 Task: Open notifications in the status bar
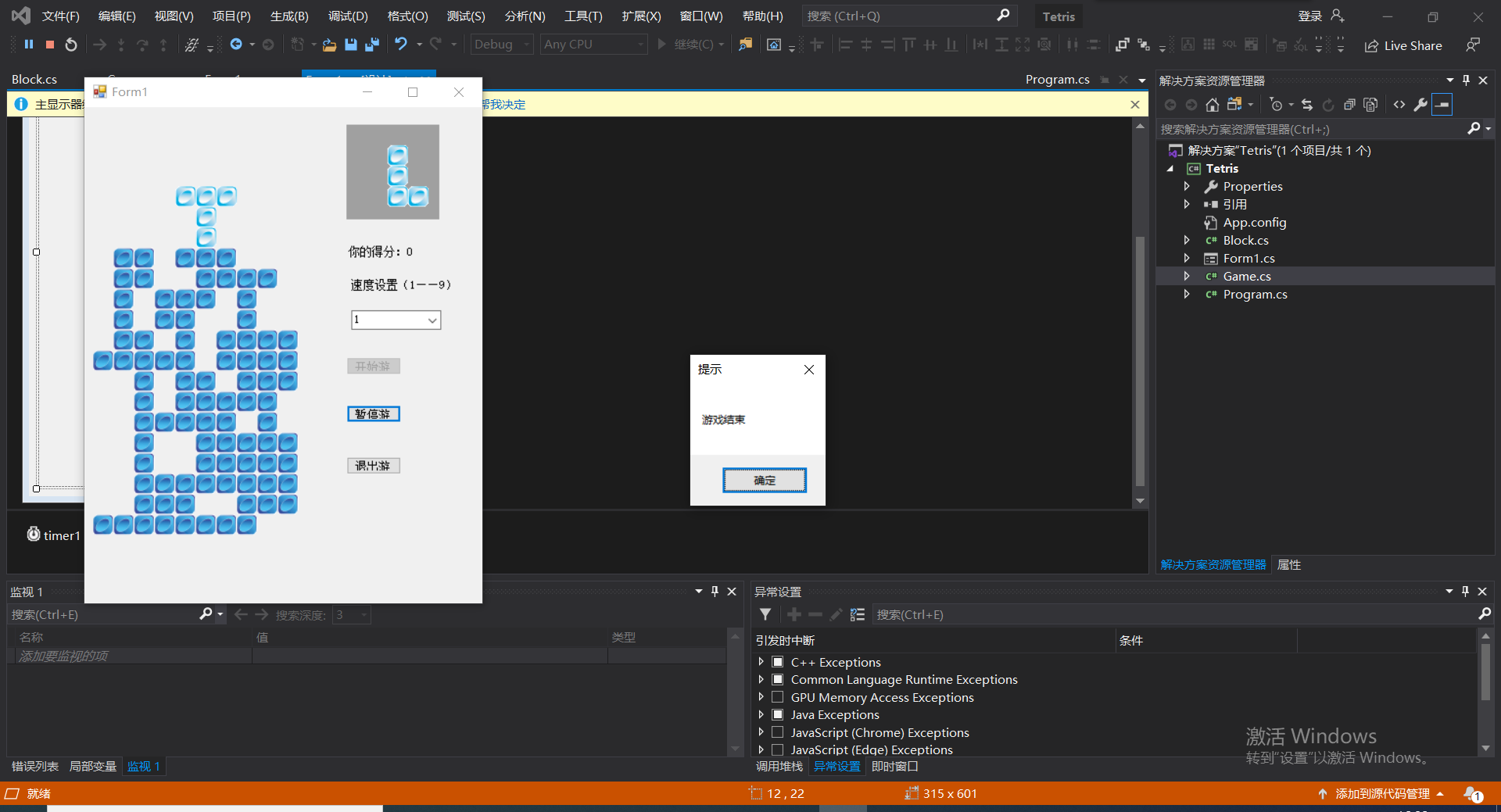point(1473,794)
